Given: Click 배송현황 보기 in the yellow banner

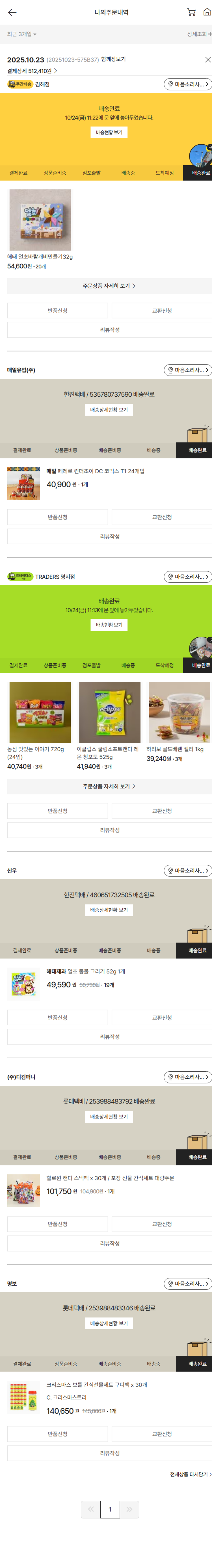Looking at the screenshot, I should pos(109,132).
